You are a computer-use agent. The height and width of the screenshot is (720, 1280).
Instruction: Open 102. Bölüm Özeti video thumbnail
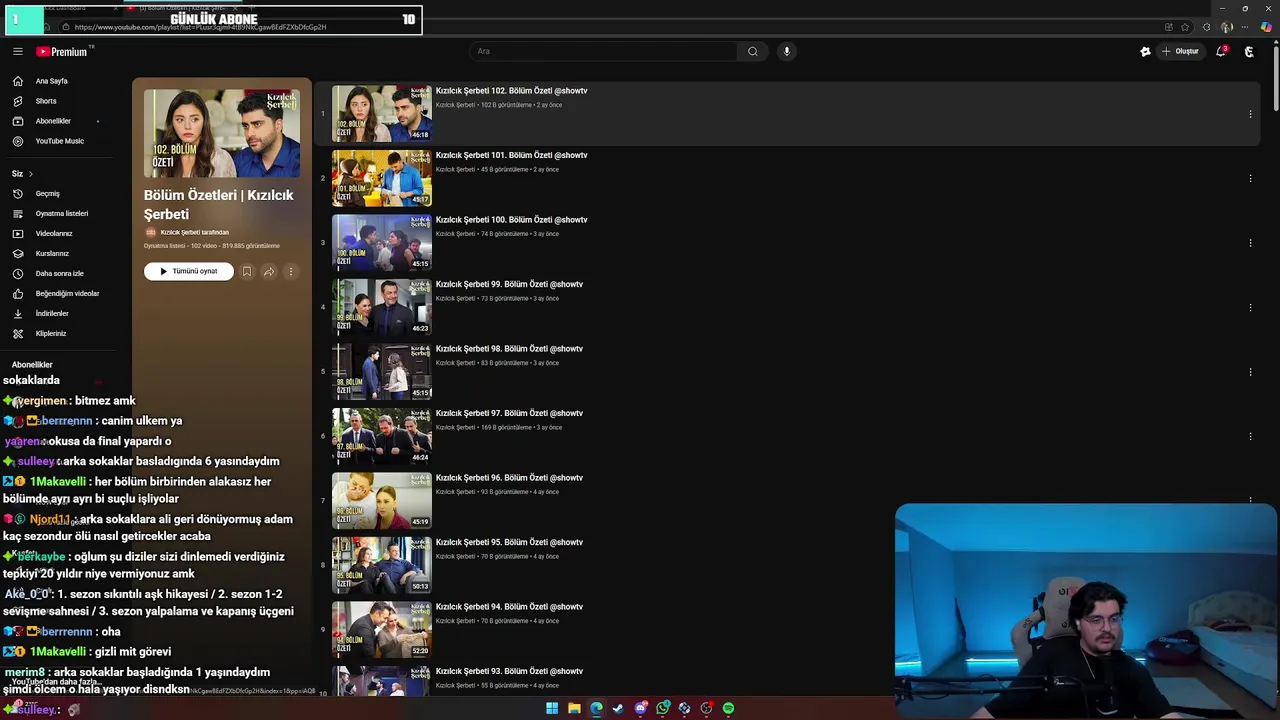click(x=382, y=113)
